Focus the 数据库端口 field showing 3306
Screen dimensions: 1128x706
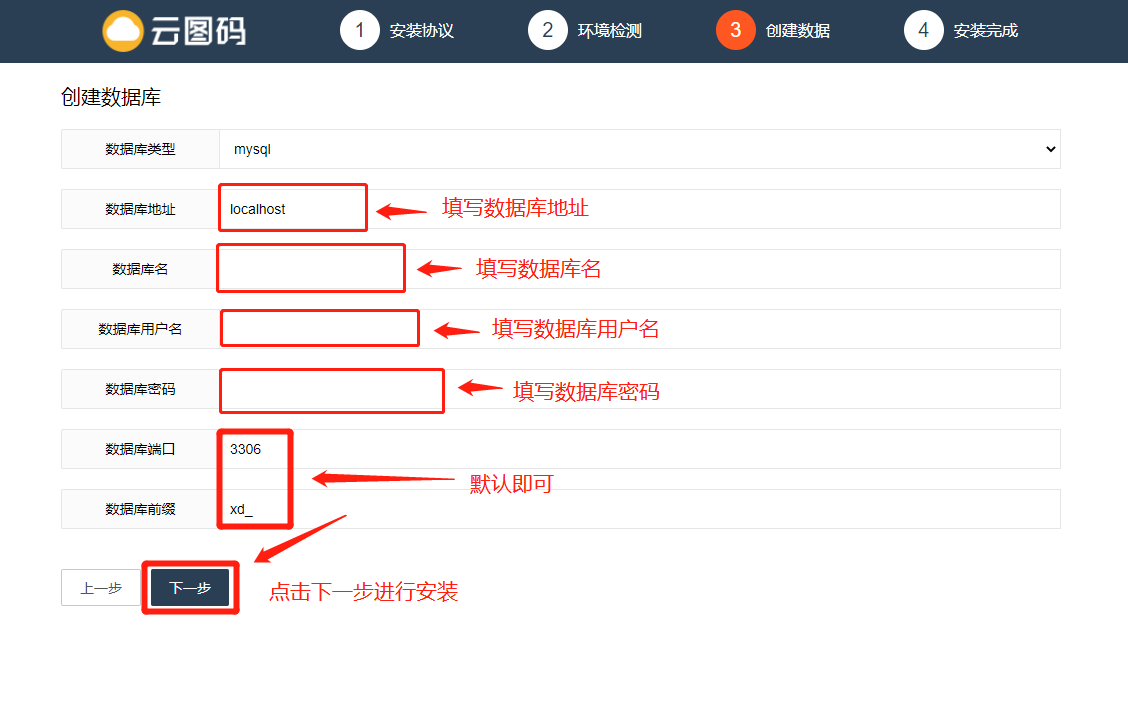[x=640, y=449]
